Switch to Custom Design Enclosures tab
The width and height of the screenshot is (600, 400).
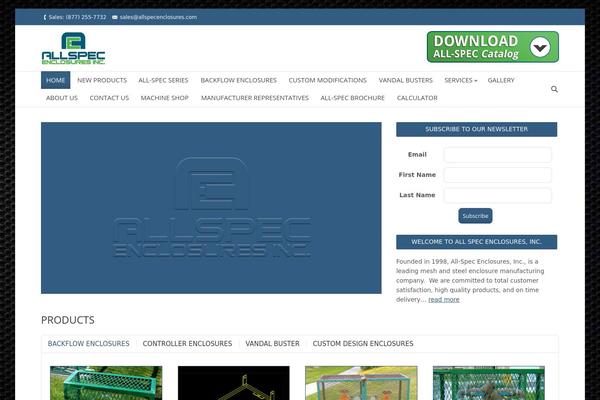pyautogui.click(x=363, y=343)
